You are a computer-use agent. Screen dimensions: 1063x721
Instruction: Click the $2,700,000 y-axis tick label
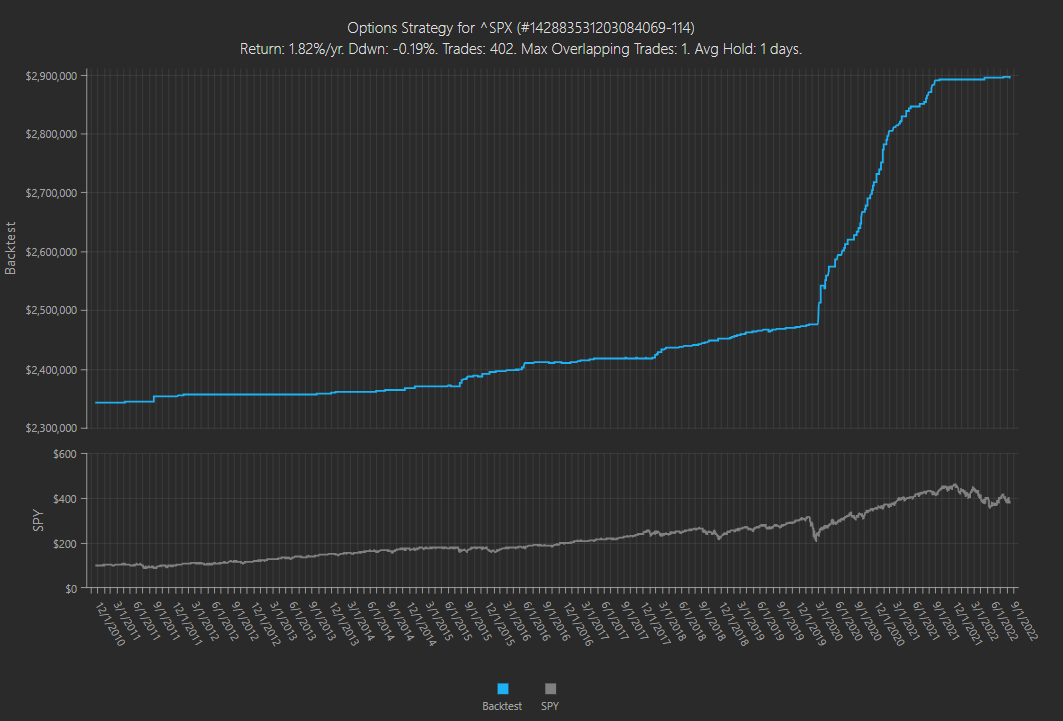click(52, 193)
